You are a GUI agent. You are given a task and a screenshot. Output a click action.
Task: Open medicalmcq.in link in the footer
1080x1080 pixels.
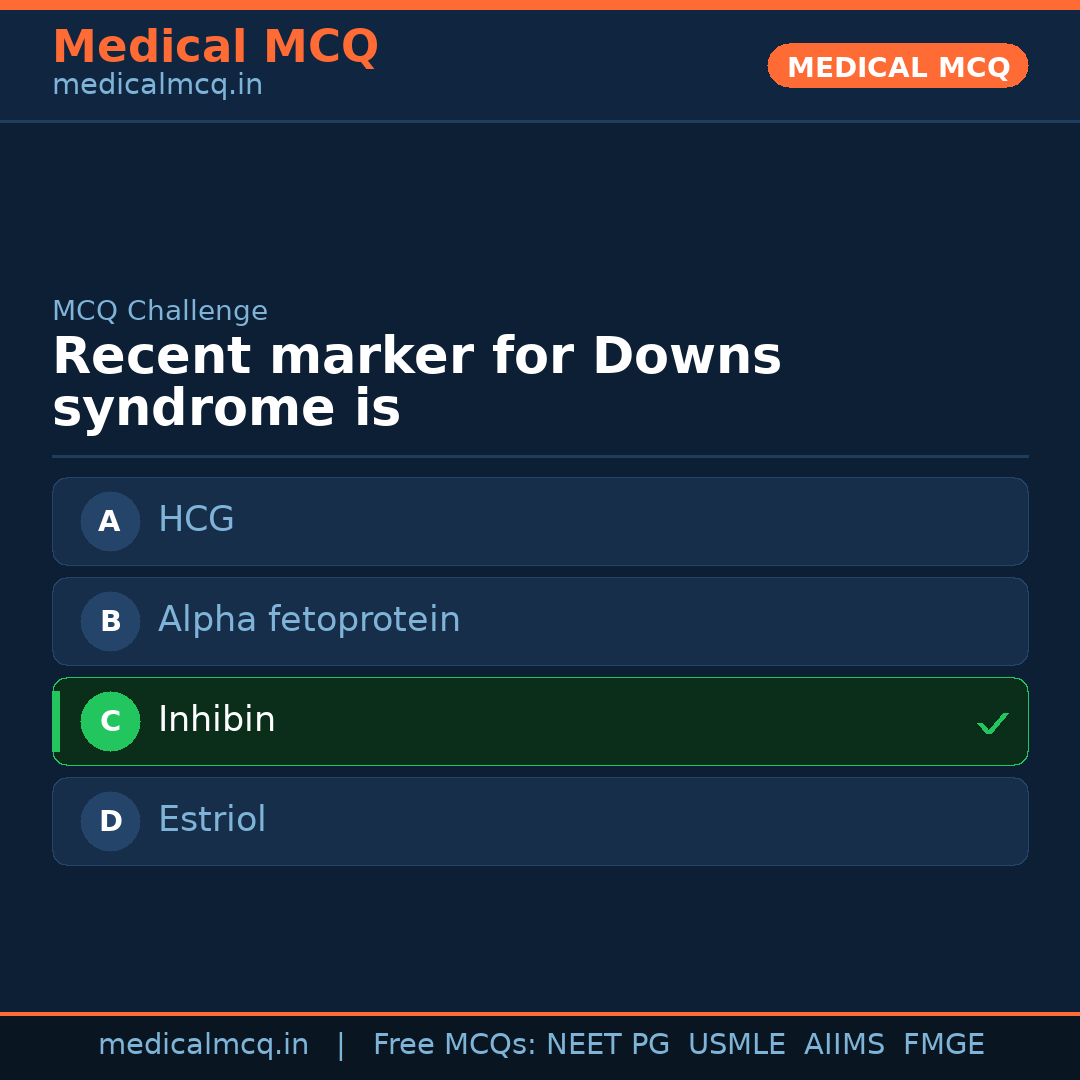pyautogui.click(x=203, y=1045)
